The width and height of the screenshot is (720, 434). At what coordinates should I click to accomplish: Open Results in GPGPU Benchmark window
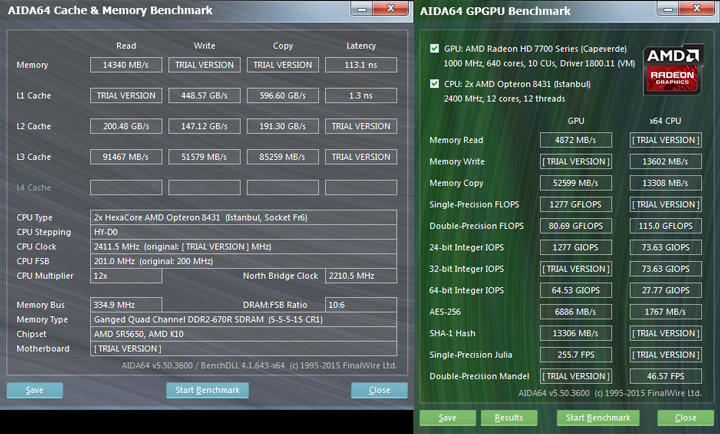(509, 418)
